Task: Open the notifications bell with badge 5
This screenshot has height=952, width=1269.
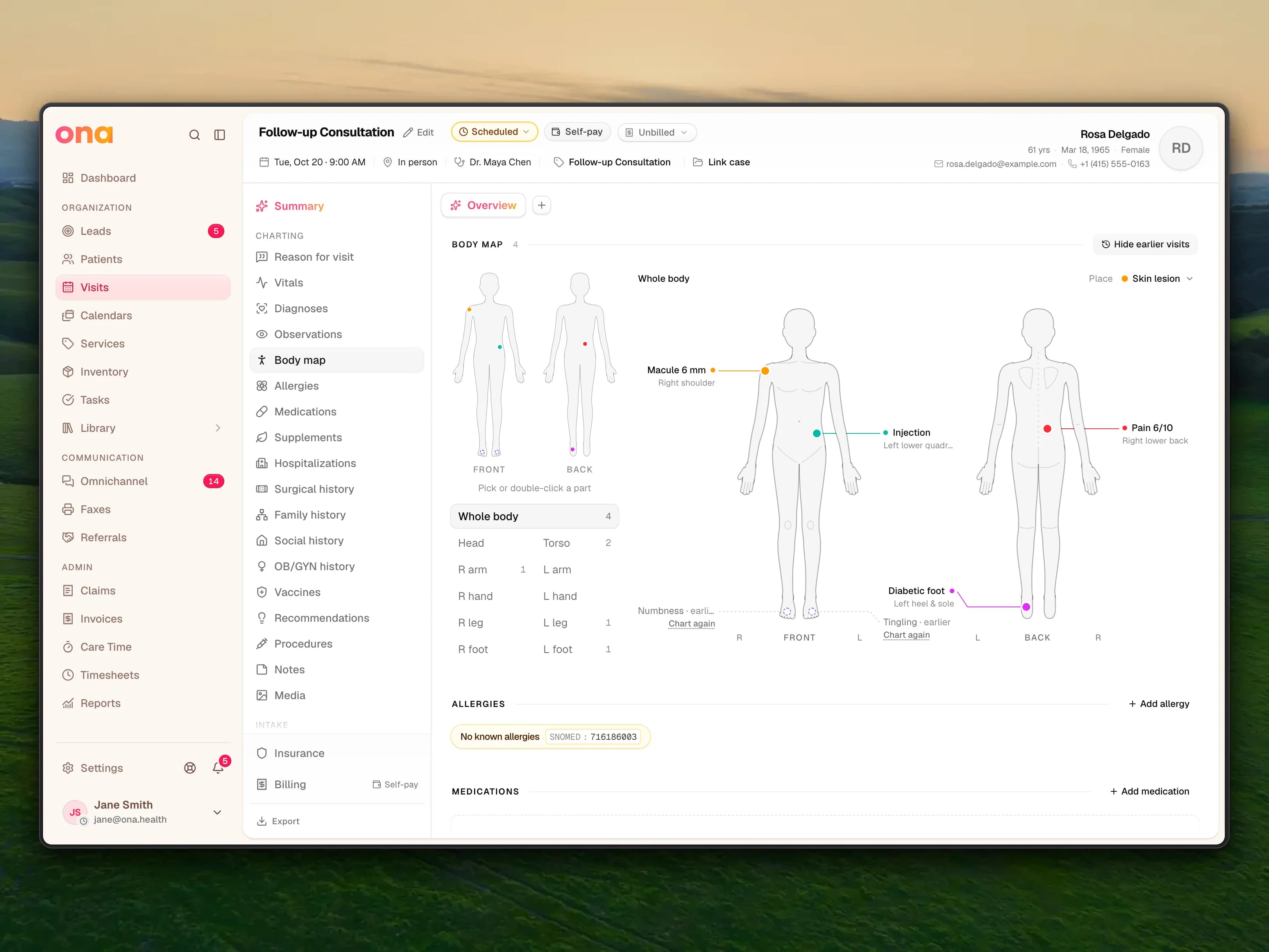Action: [218, 767]
